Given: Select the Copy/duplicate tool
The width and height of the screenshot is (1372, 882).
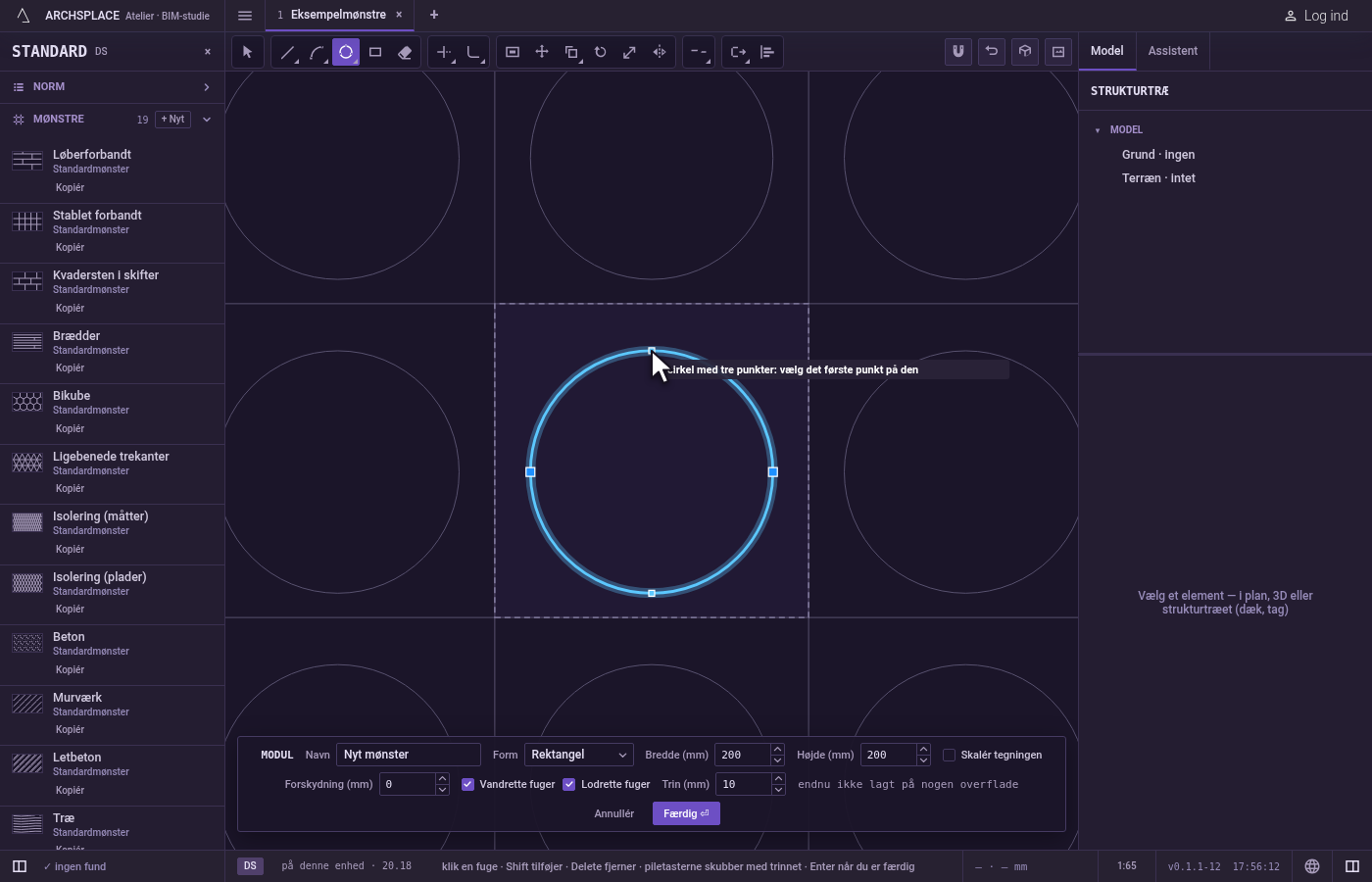Looking at the screenshot, I should (571, 52).
